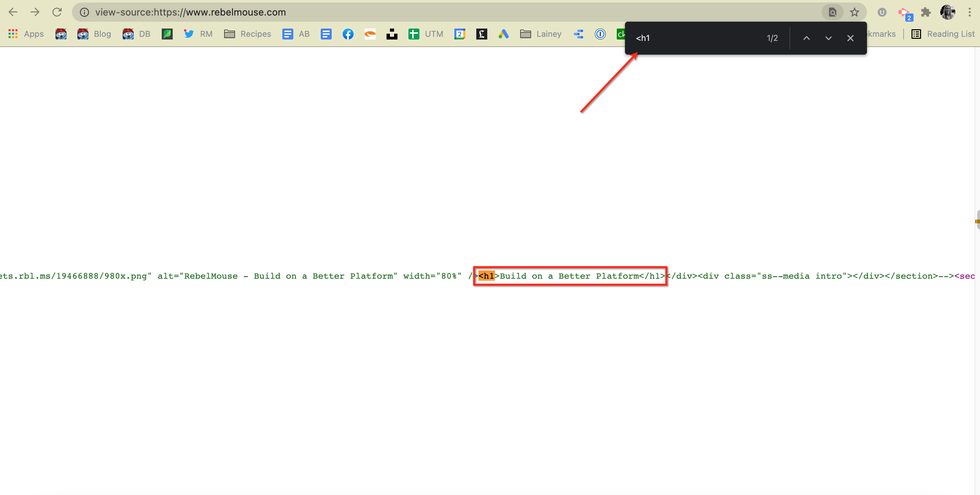Open the UTM Google Sheets bookmark
This screenshot has height=495, width=980.
pyautogui.click(x=426, y=34)
